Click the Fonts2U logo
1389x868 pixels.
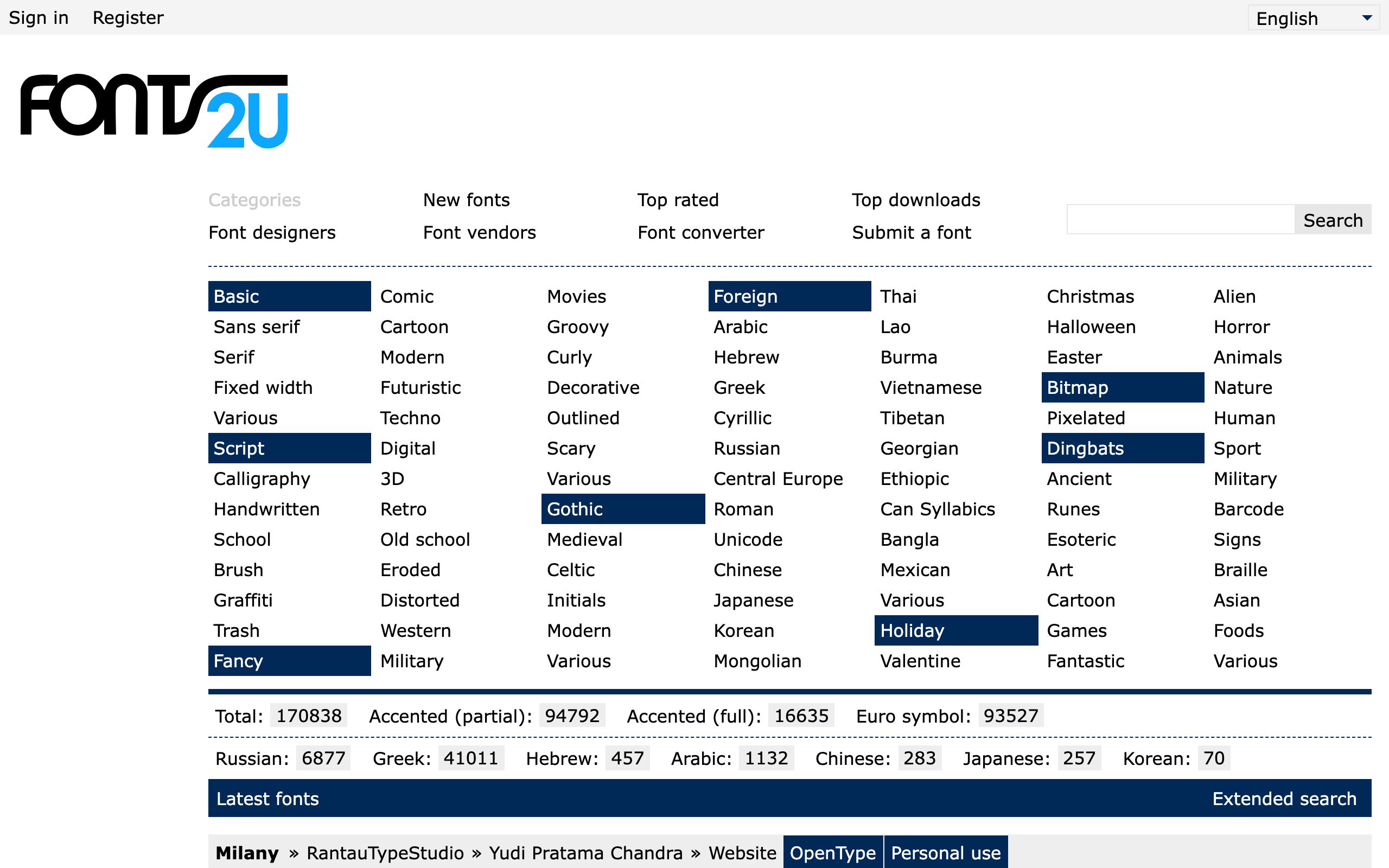click(x=154, y=111)
